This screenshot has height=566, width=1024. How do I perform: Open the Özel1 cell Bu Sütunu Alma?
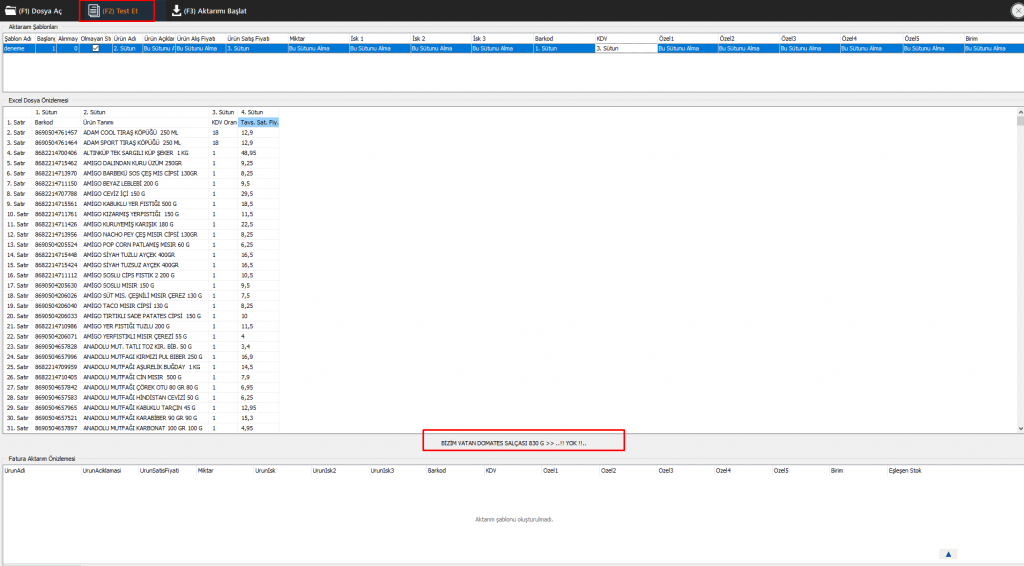coord(687,48)
